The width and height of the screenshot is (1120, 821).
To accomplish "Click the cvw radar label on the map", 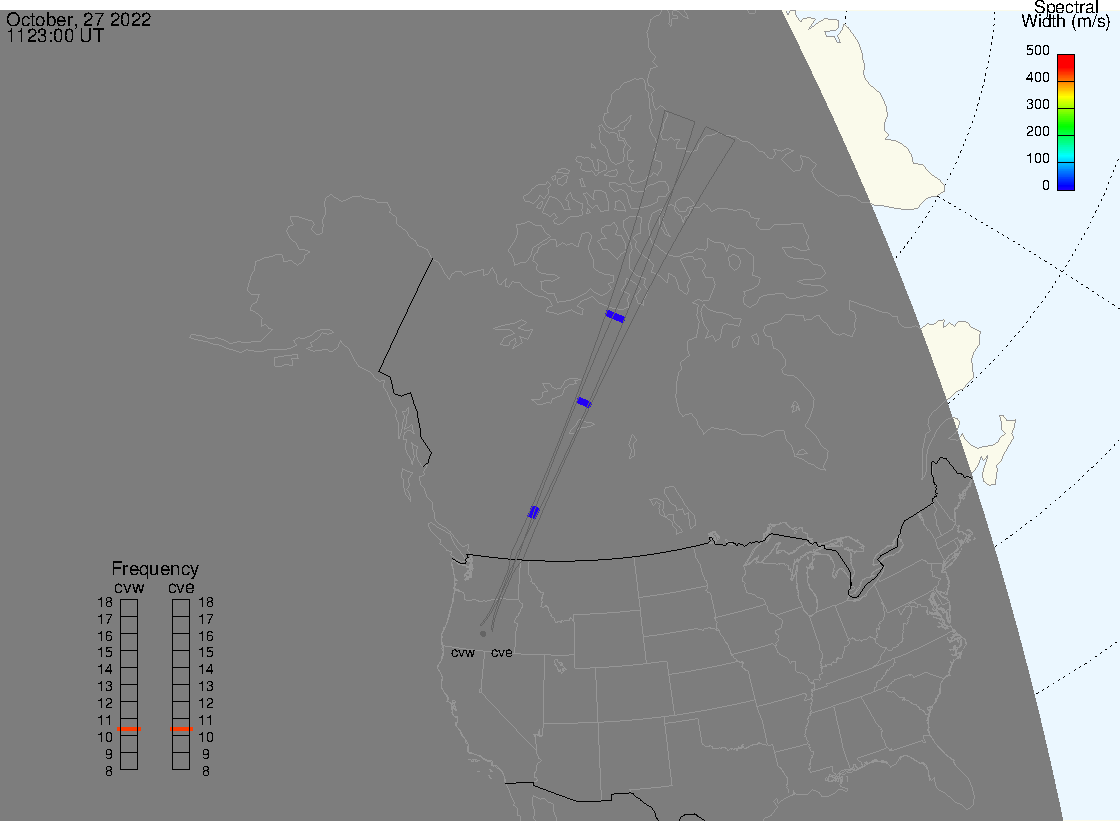I will click(463, 653).
